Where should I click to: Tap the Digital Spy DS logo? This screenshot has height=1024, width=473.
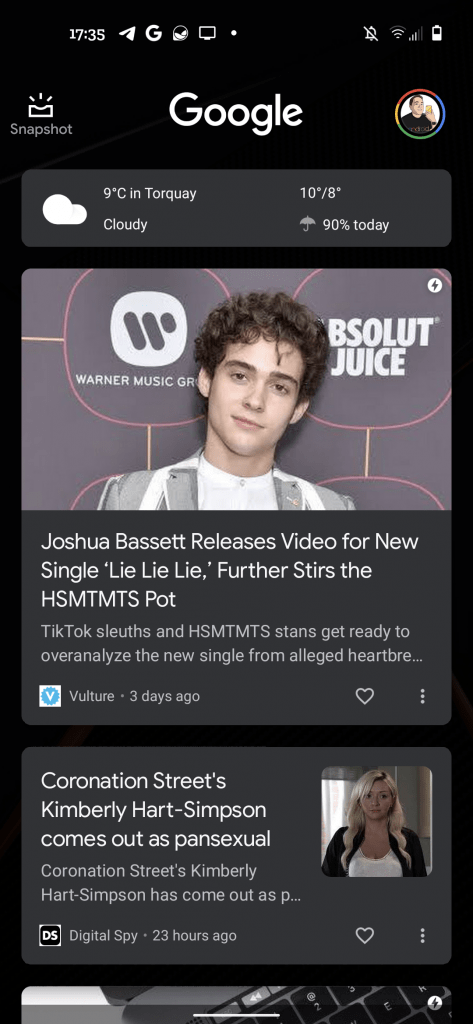(x=50, y=935)
